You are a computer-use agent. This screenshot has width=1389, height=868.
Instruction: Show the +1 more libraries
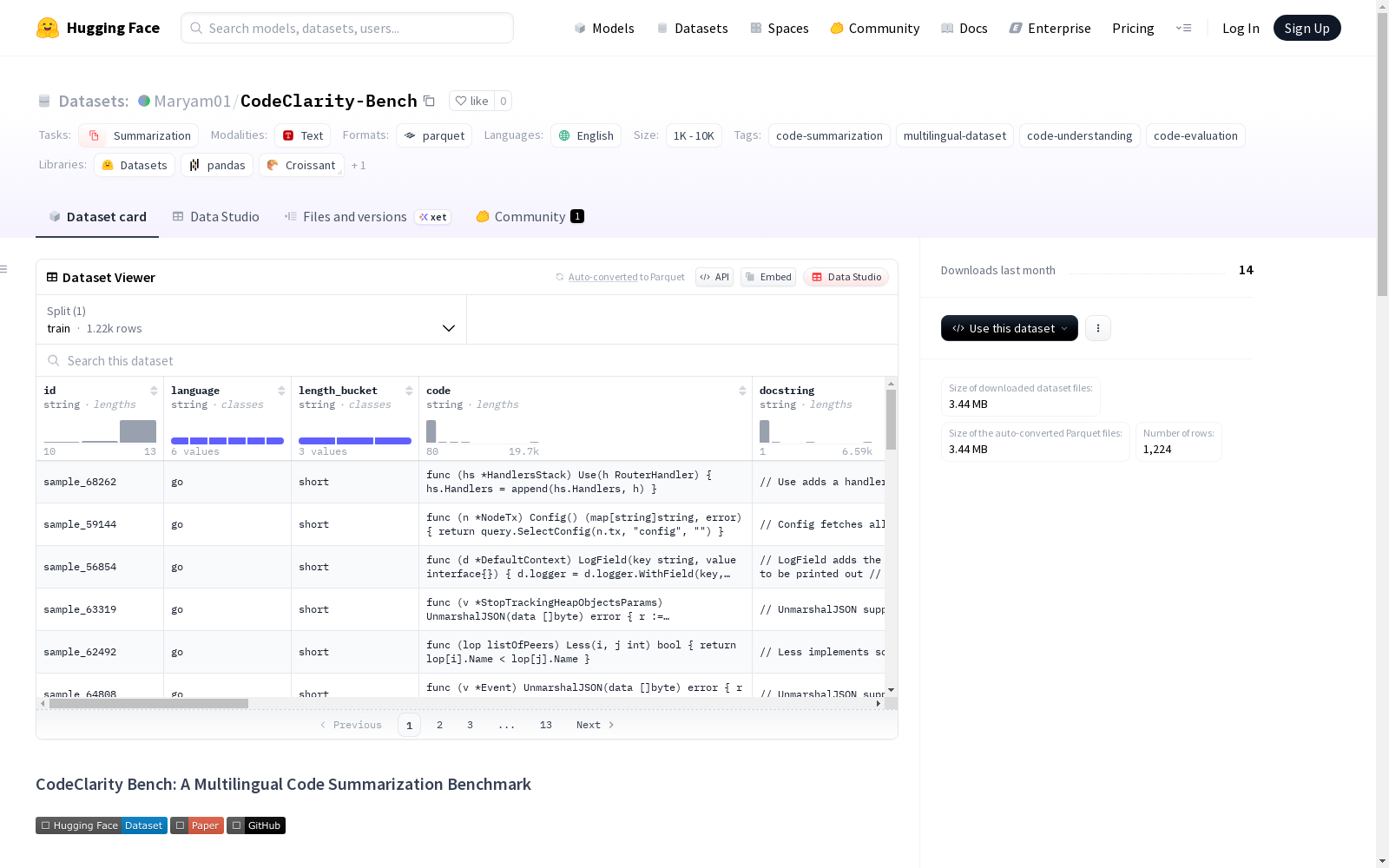[359, 165]
